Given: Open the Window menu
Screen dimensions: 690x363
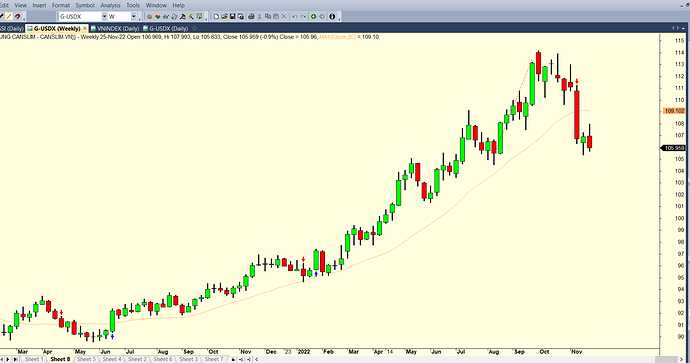Looking at the screenshot, I should pos(156,5).
